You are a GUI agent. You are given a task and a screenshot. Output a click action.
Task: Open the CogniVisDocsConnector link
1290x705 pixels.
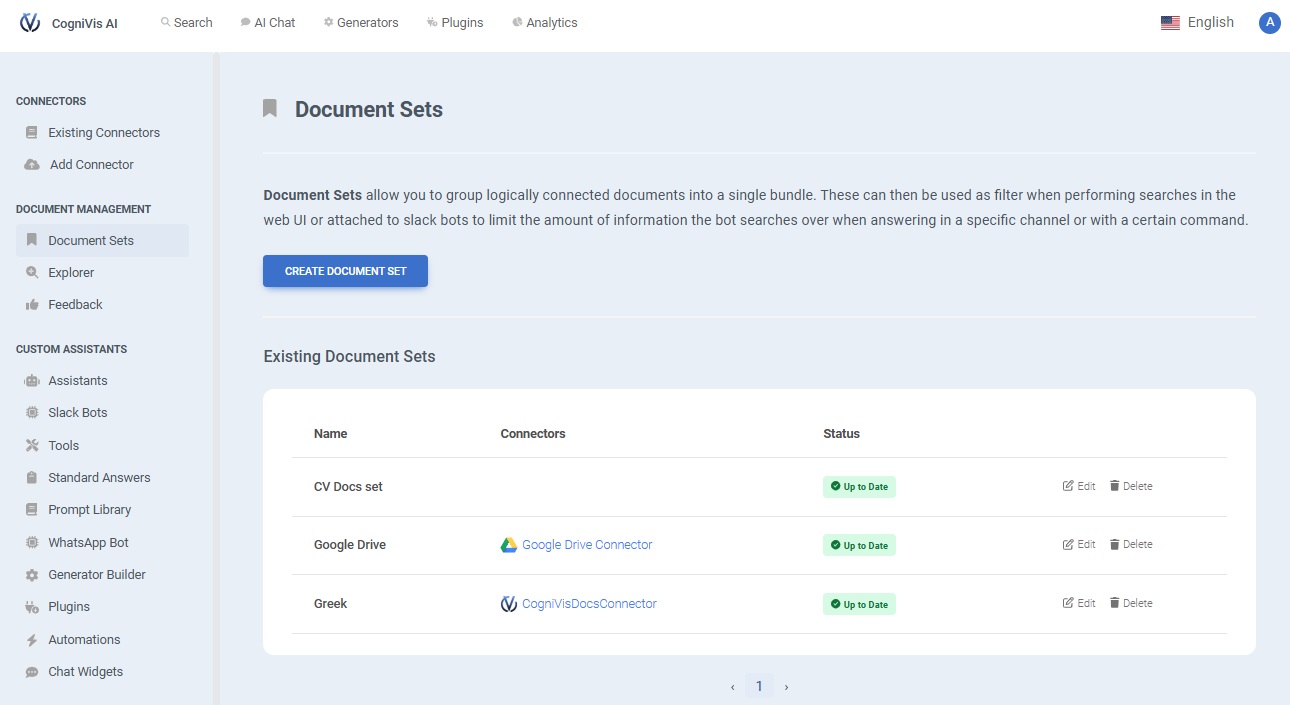589,603
